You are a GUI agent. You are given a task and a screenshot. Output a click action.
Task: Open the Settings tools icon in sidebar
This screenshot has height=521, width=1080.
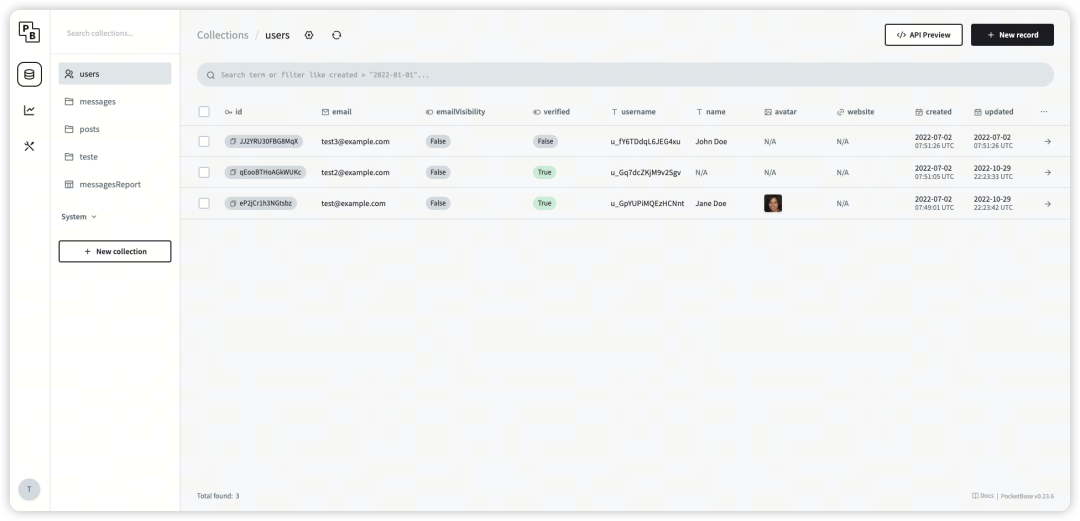pyautogui.click(x=29, y=146)
